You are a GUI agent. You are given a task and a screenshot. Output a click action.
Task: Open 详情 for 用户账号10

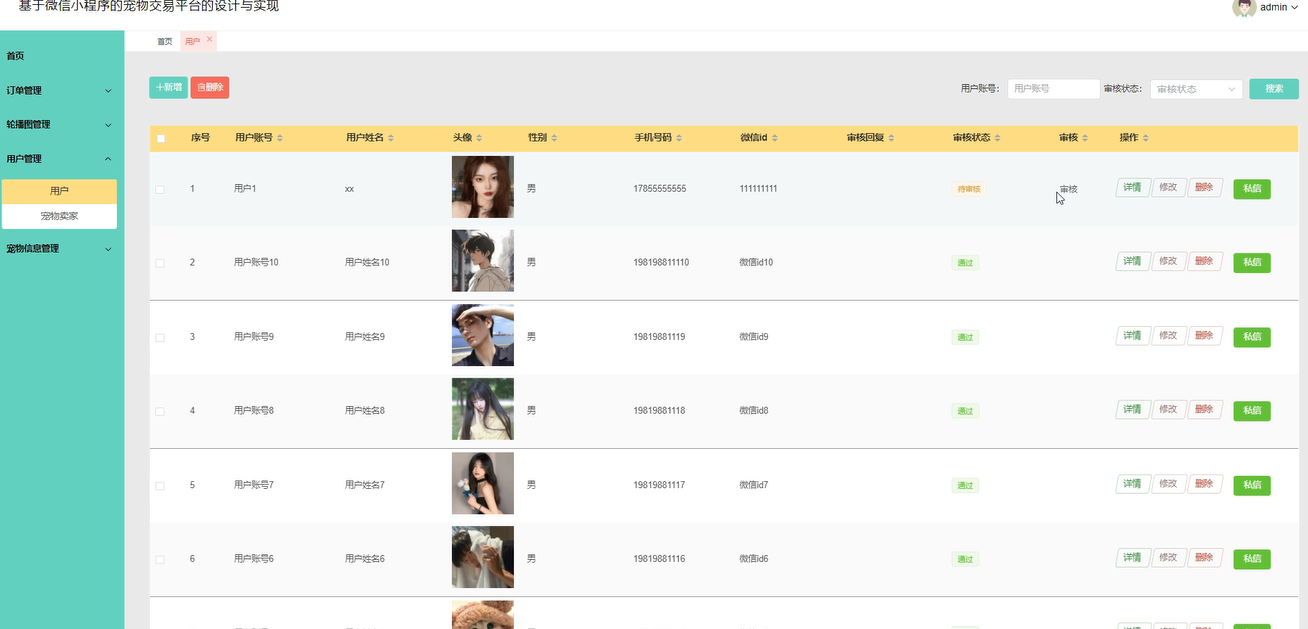click(x=1132, y=261)
